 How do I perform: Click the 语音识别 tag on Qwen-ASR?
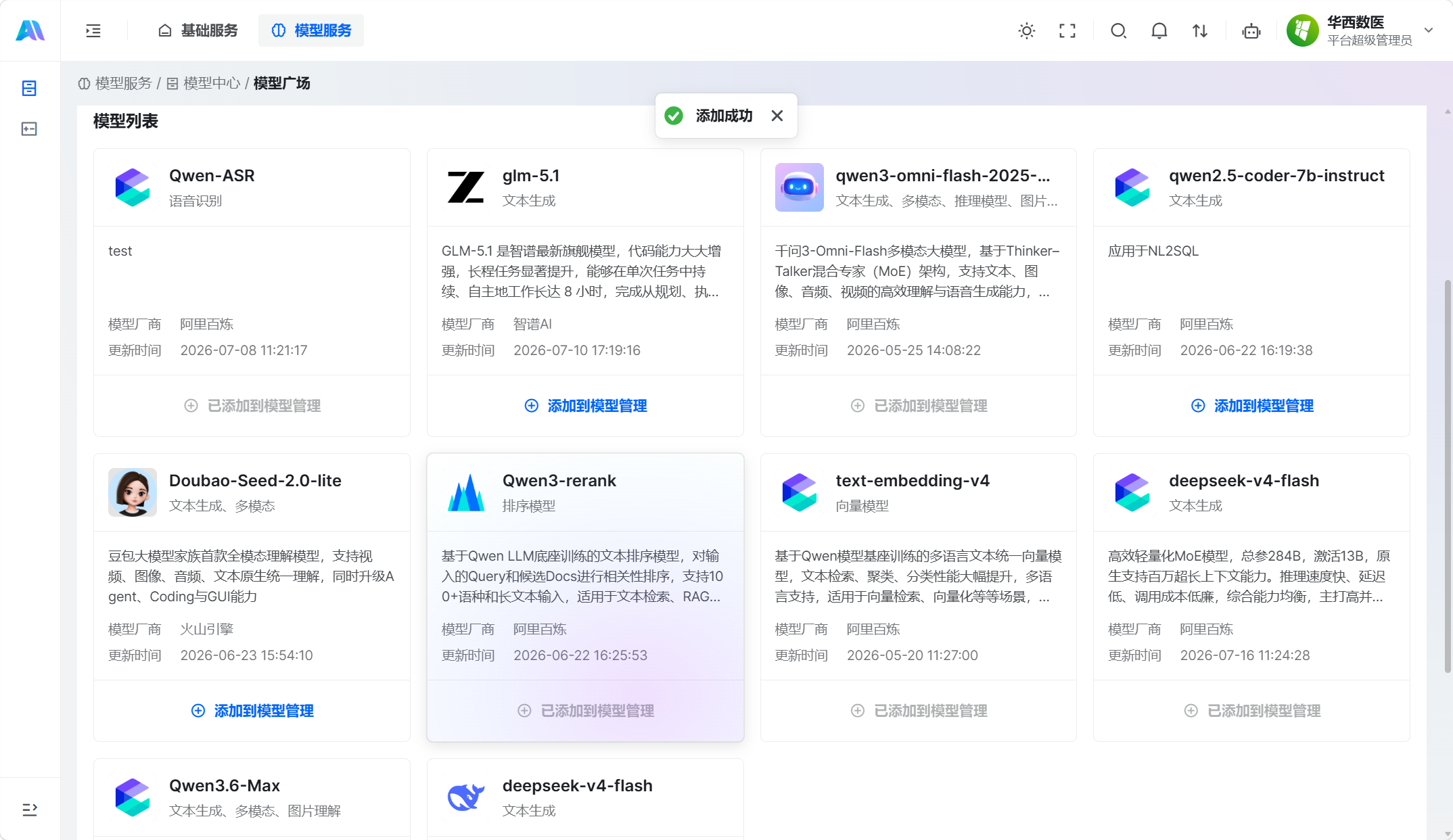(x=195, y=201)
